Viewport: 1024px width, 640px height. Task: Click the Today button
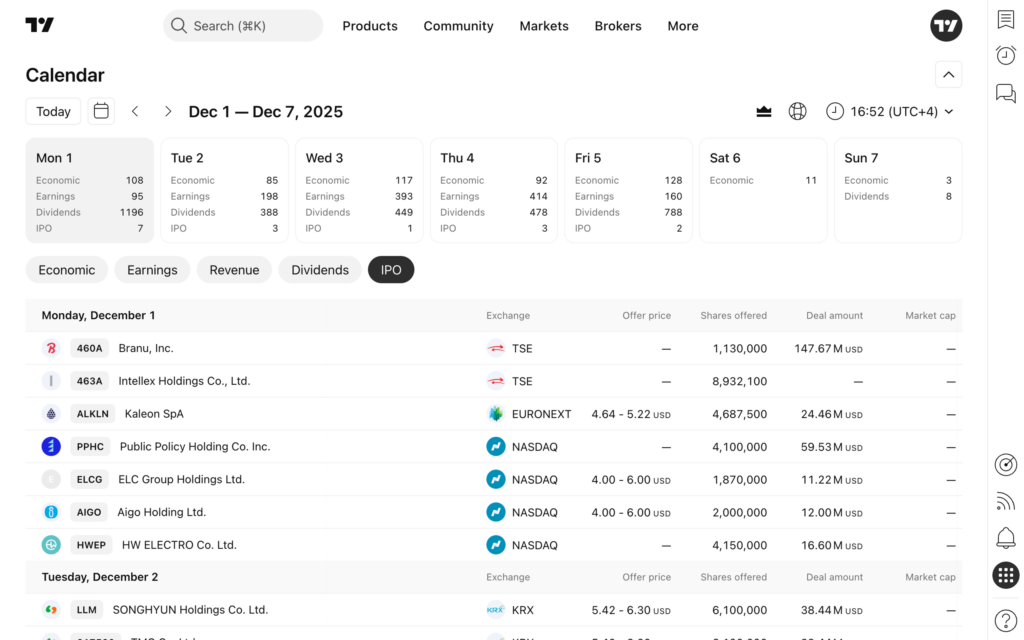coord(53,111)
